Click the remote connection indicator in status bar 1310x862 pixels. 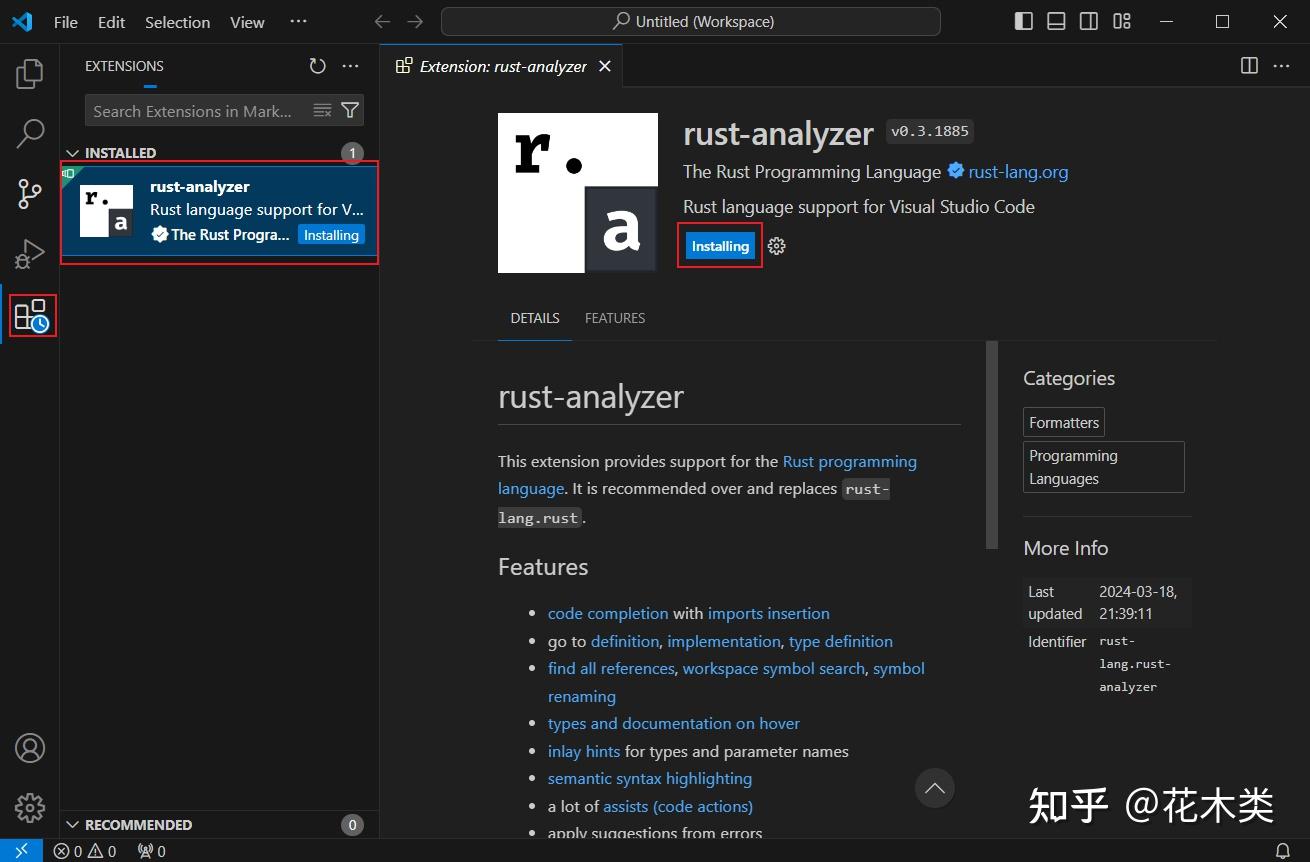(20, 851)
